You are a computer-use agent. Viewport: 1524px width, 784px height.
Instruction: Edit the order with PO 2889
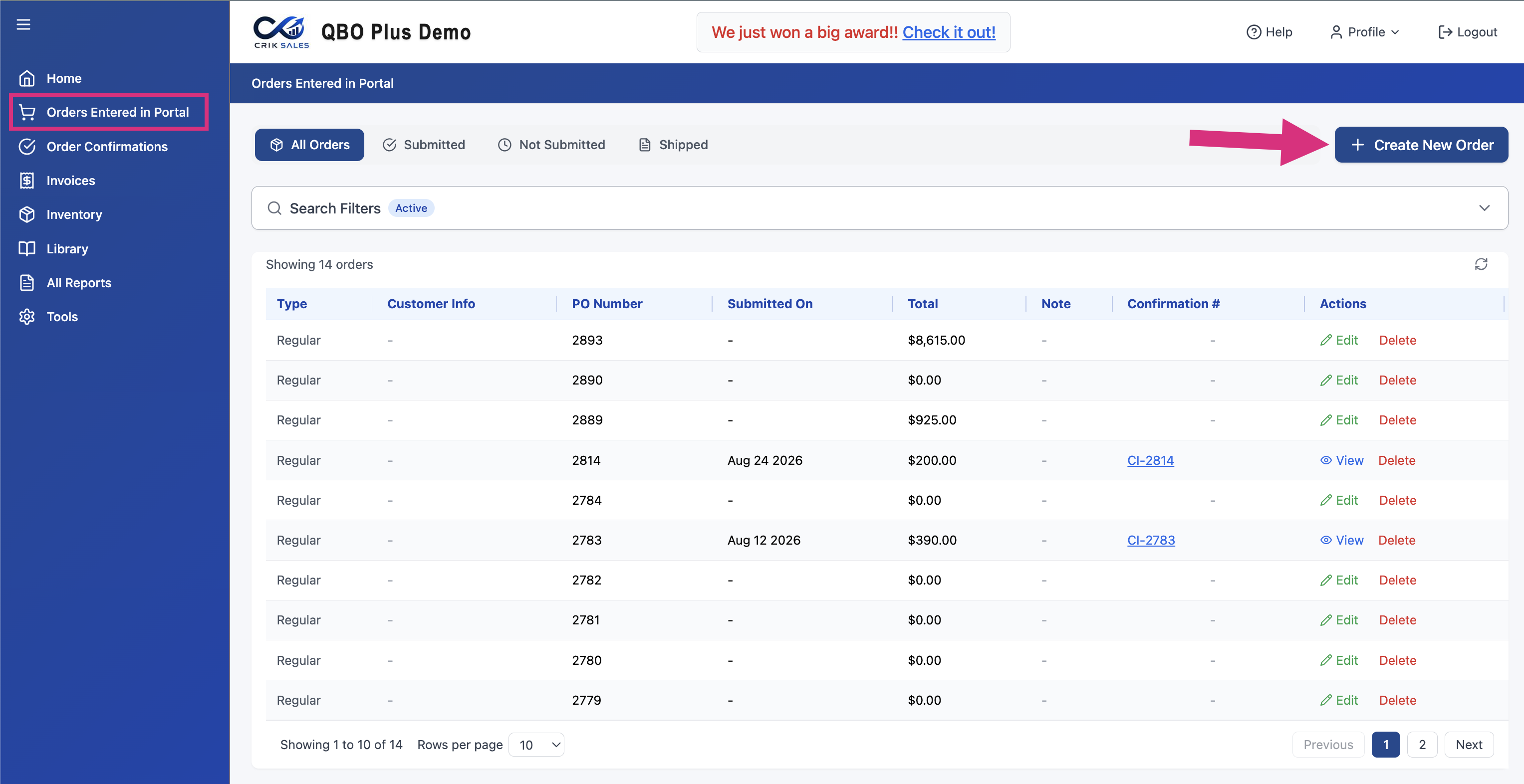click(x=1339, y=420)
